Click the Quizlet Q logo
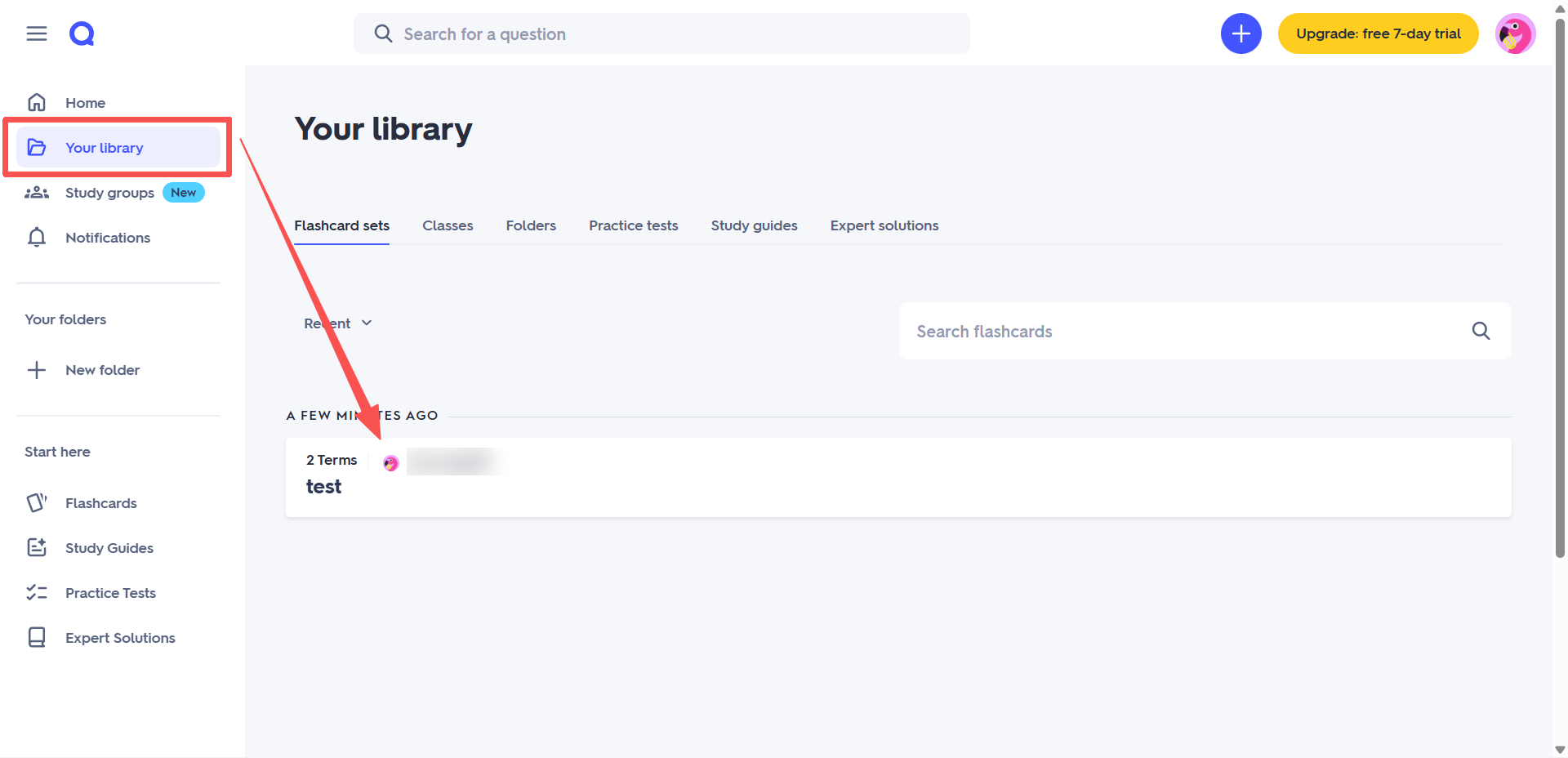Viewport: 1568px width, 758px height. coord(82,33)
